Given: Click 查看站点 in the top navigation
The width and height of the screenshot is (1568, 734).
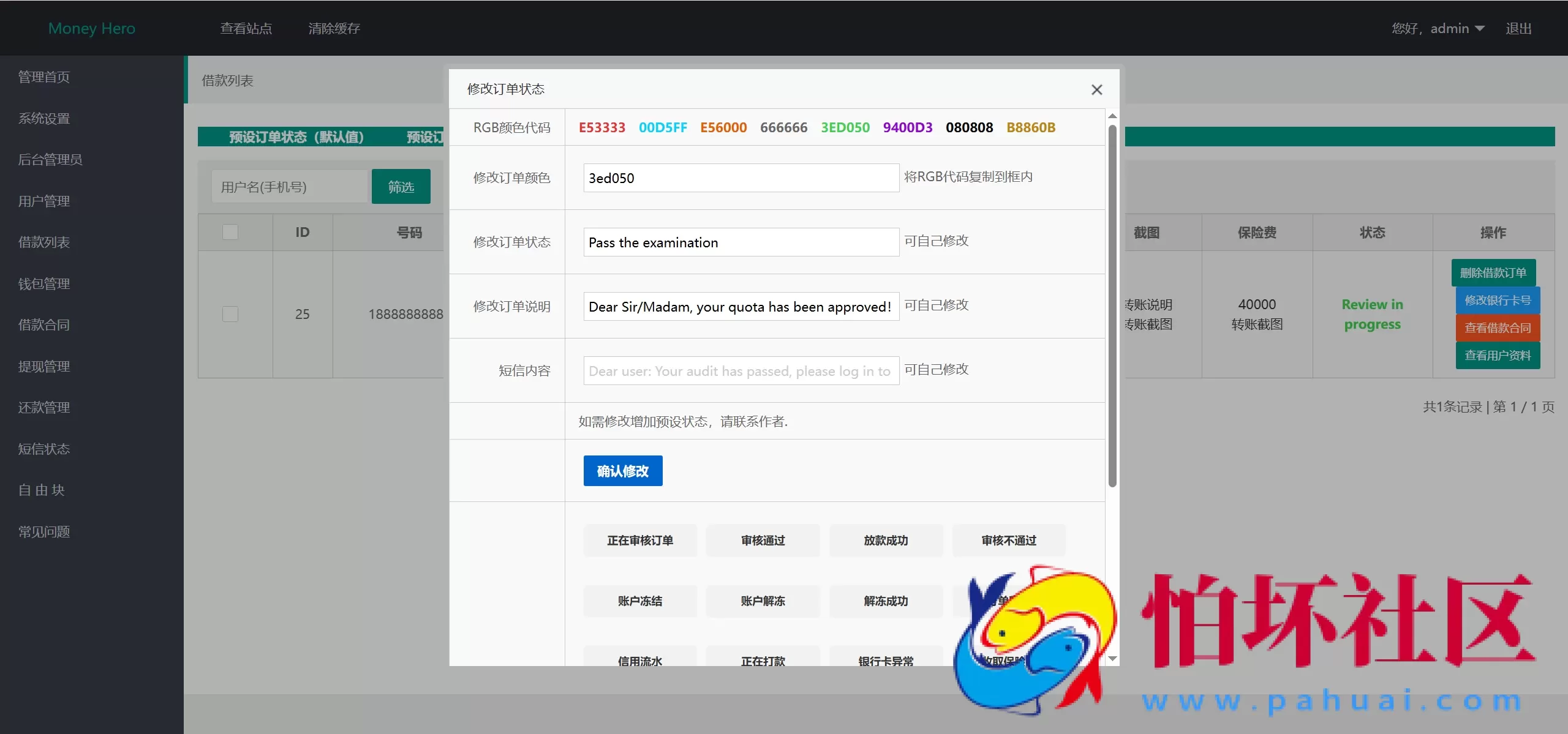Looking at the screenshot, I should pyautogui.click(x=246, y=28).
